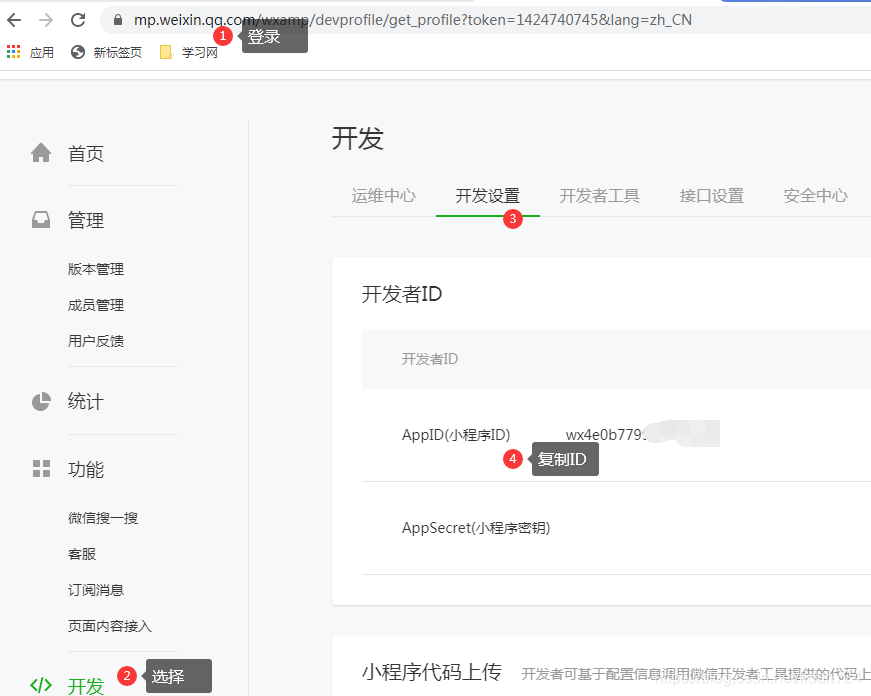Open 微信搜一搜 in the sidebar
871x696 pixels.
click(103, 518)
